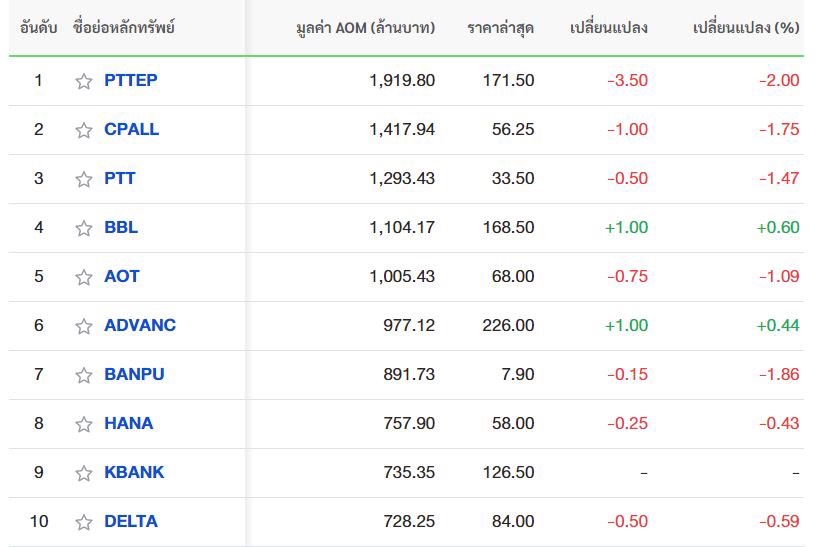Mark ADVANC with its star icon

point(84,326)
